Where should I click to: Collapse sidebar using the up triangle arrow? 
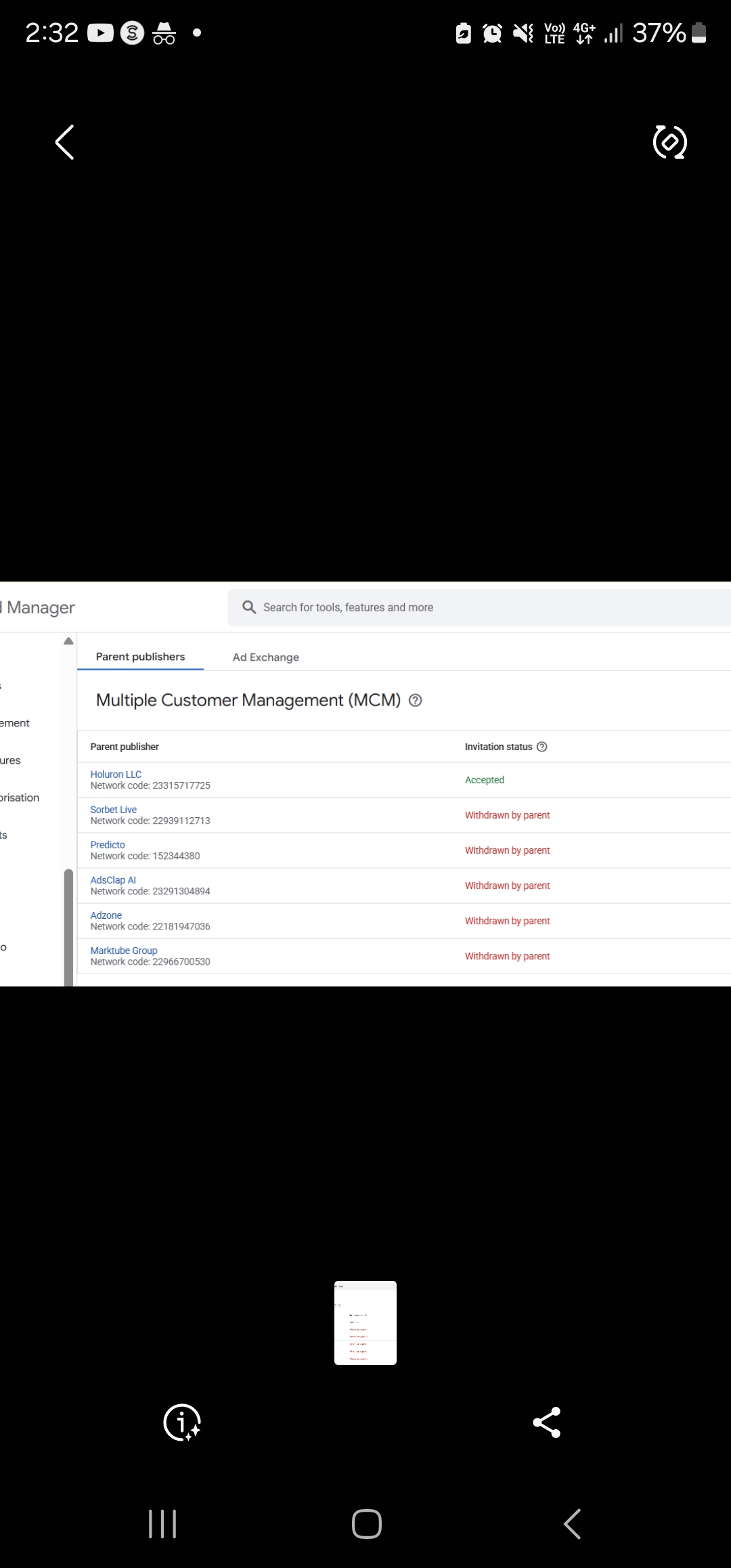tap(68, 641)
